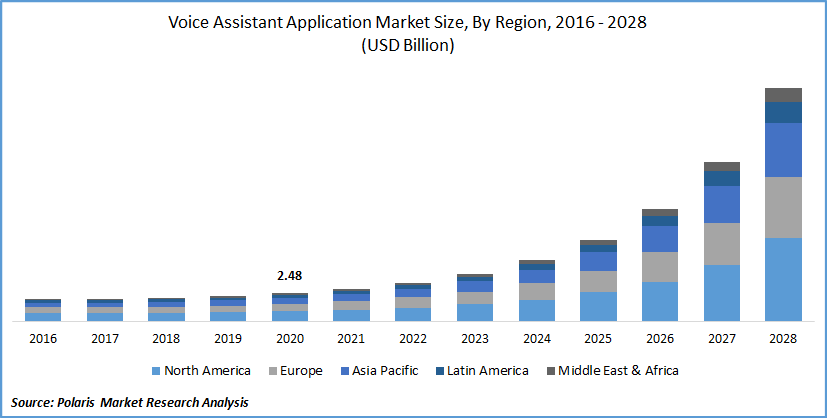Click the Europe legend swatch
The height and width of the screenshot is (418, 827).
point(272,371)
